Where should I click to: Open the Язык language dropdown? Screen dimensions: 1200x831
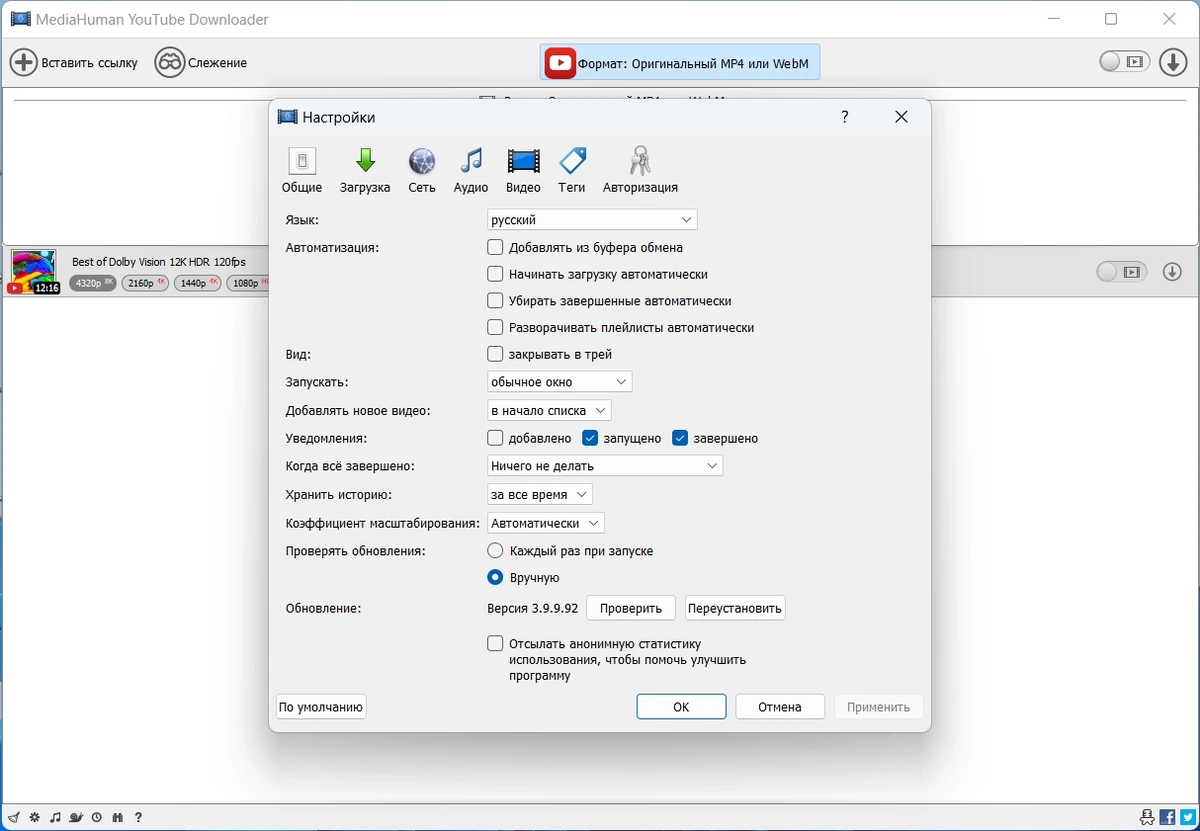pos(592,219)
